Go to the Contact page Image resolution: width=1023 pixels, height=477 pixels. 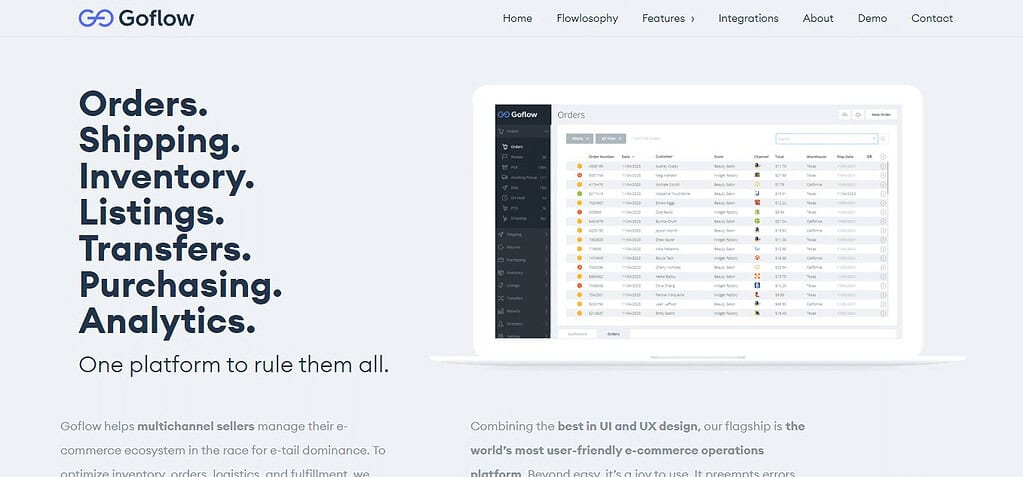click(x=932, y=18)
